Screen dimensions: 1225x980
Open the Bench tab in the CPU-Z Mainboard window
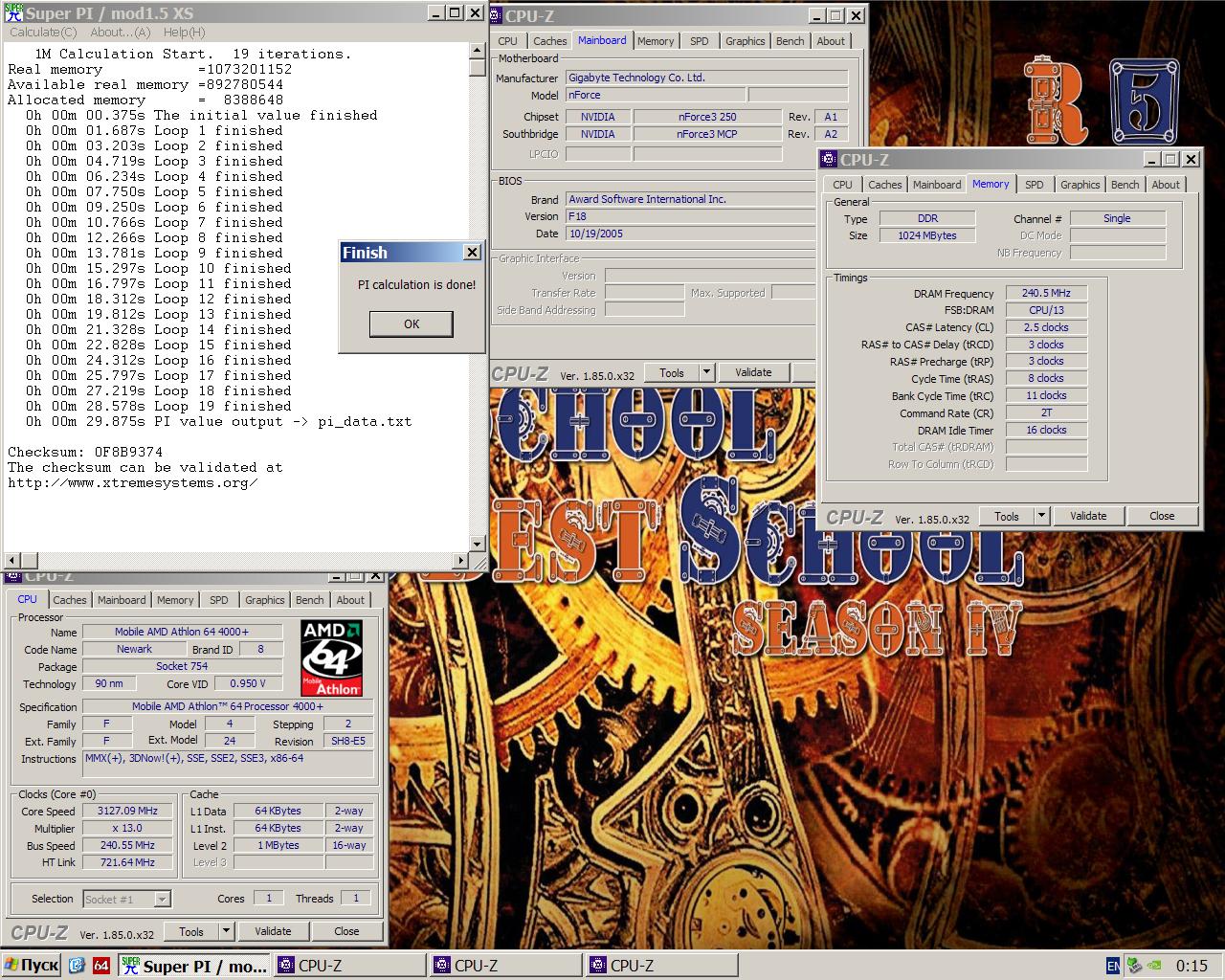(791, 41)
